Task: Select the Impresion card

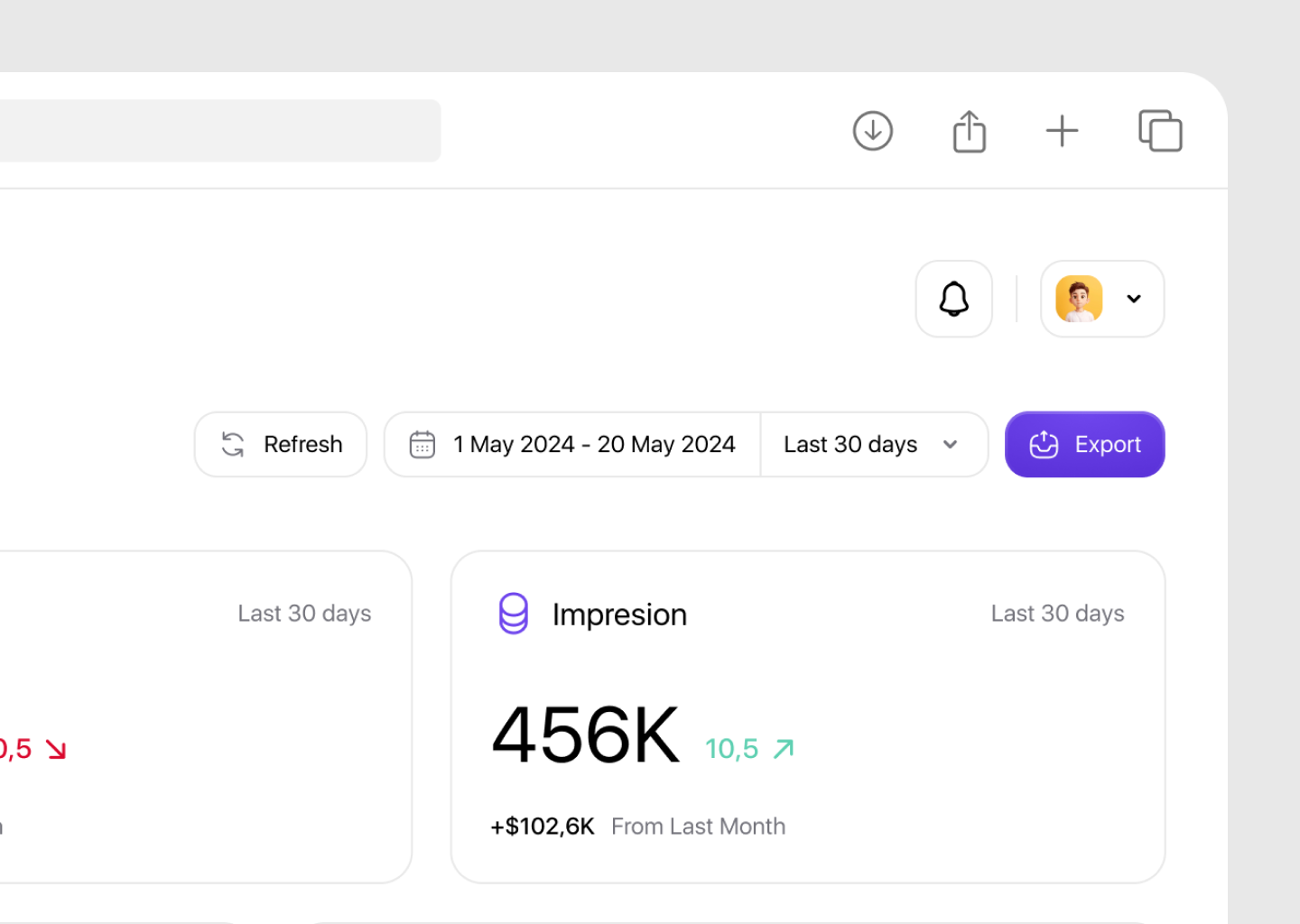Action: click(808, 716)
